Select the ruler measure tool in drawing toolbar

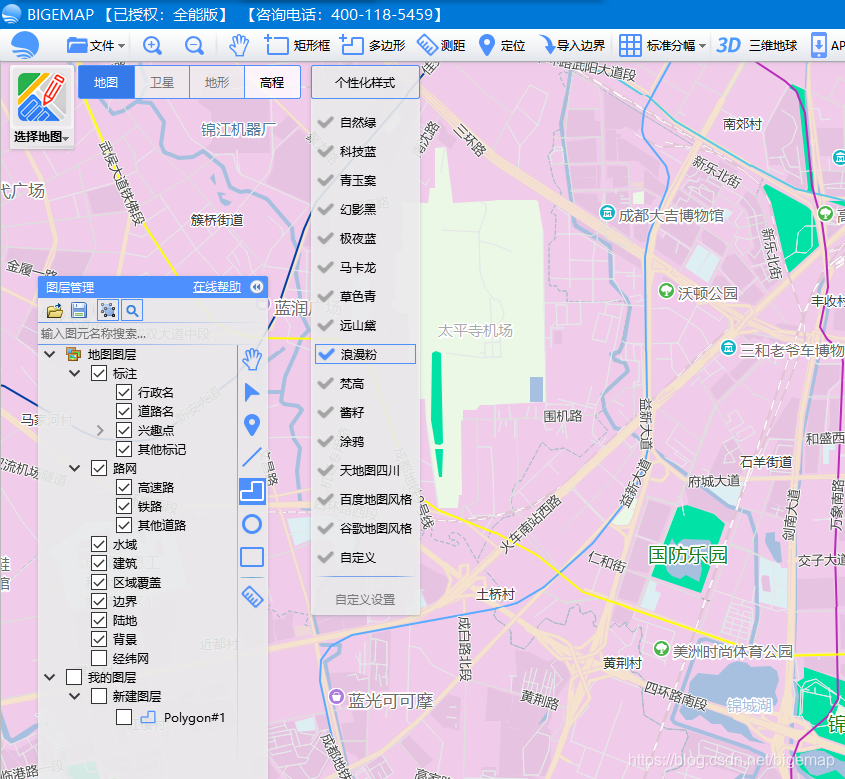click(x=252, y=596)
